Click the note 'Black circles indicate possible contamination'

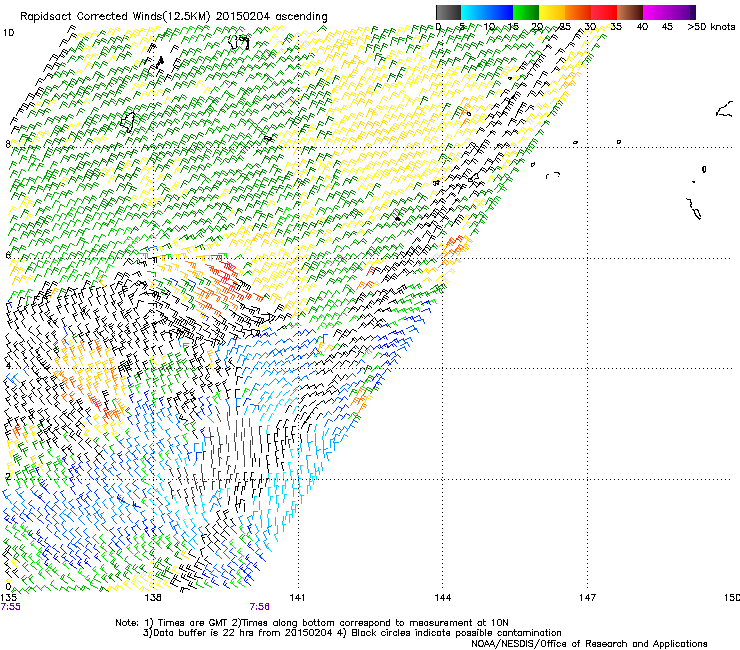[x=456, y=633]
